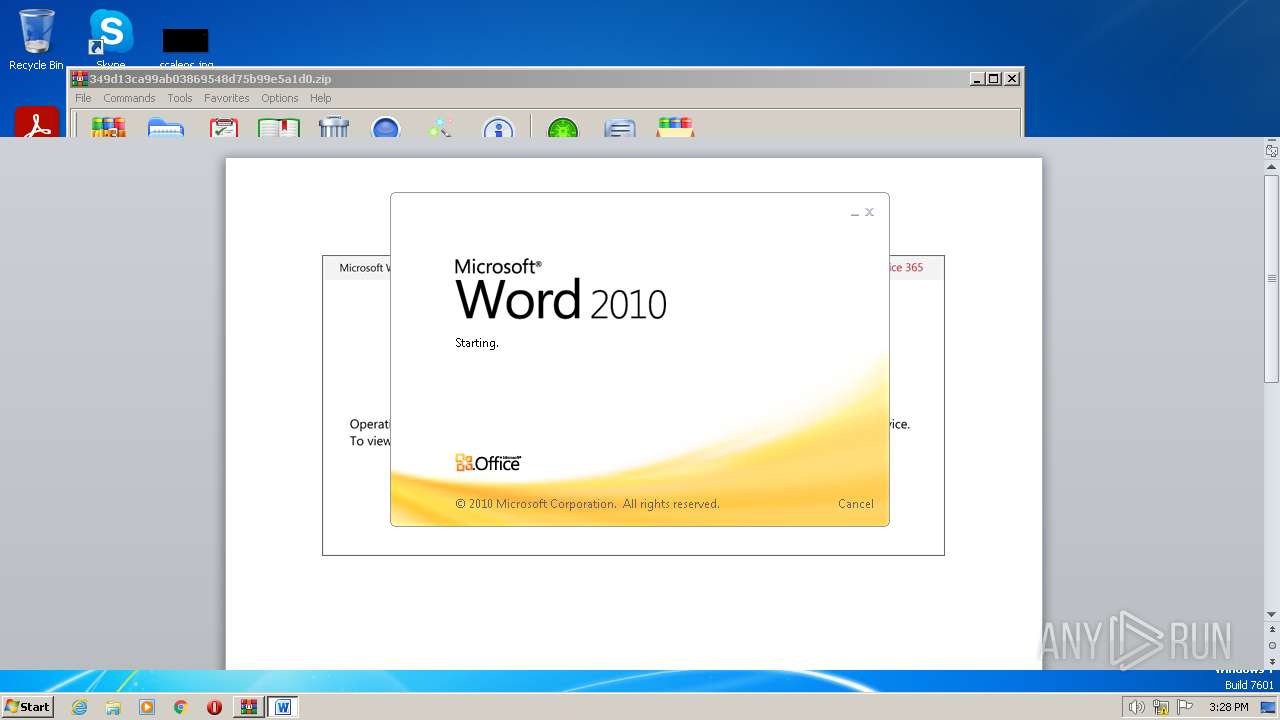Viewport: 1280px width, 720px height.
Task: Switch to Word taskbar button
Action: click(x=283, y=707)
